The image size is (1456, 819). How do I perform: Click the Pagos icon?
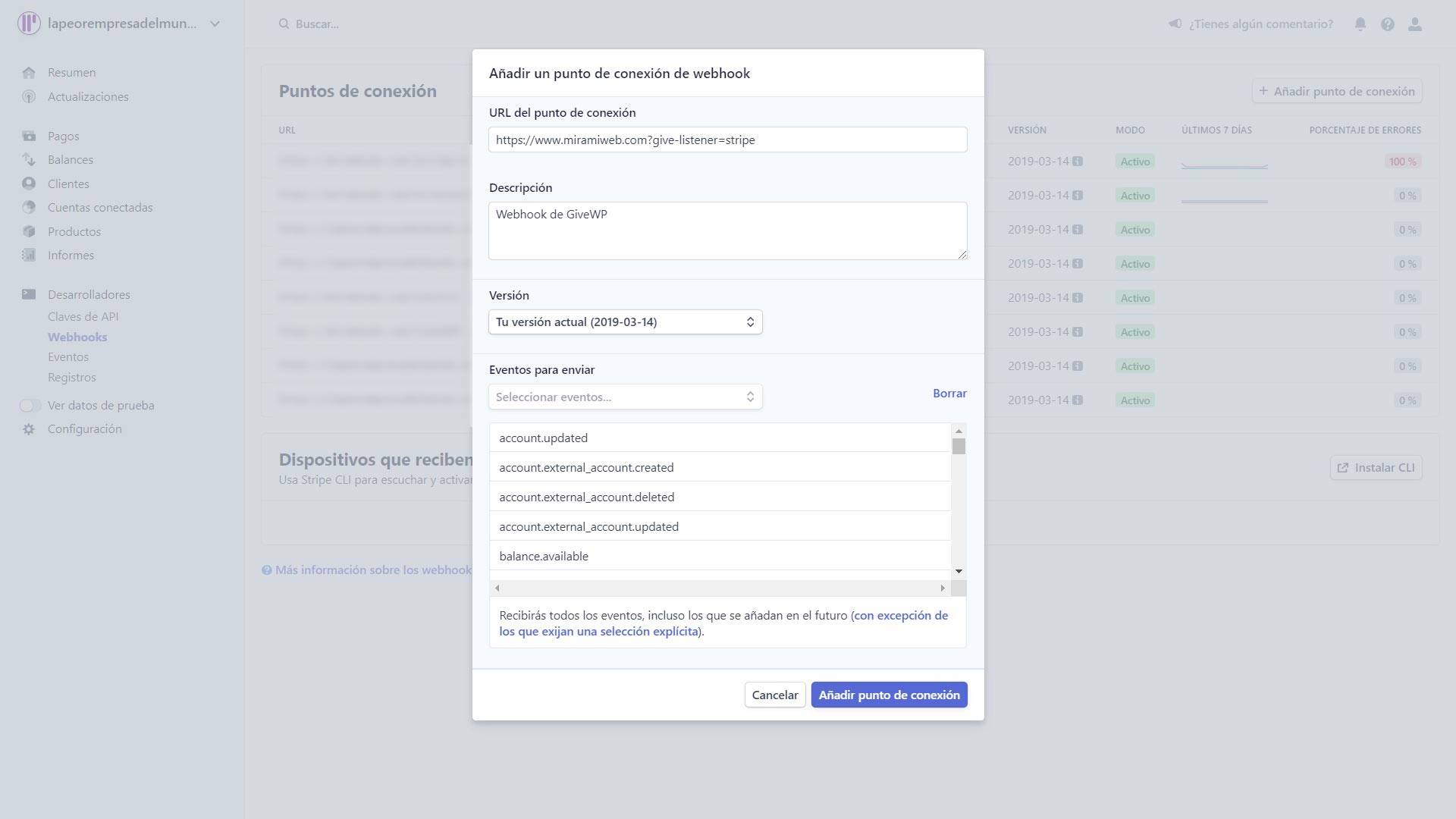tap(29, 136)
